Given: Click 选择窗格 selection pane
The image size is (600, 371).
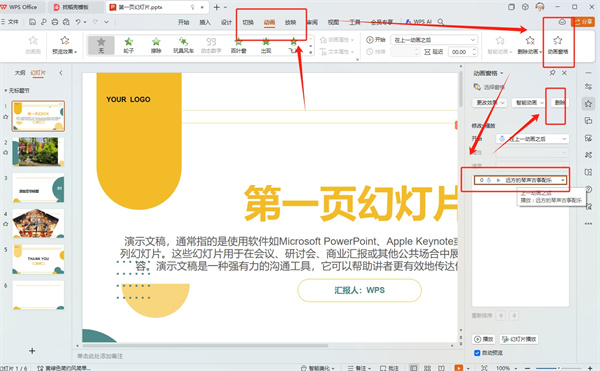Looking at the screenshot, I should click(489, 87).
